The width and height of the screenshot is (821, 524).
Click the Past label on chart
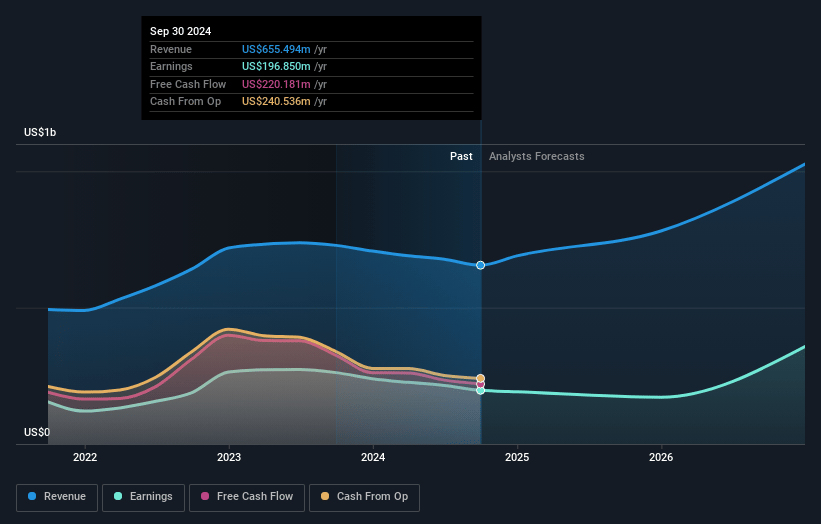click(461, 156)
